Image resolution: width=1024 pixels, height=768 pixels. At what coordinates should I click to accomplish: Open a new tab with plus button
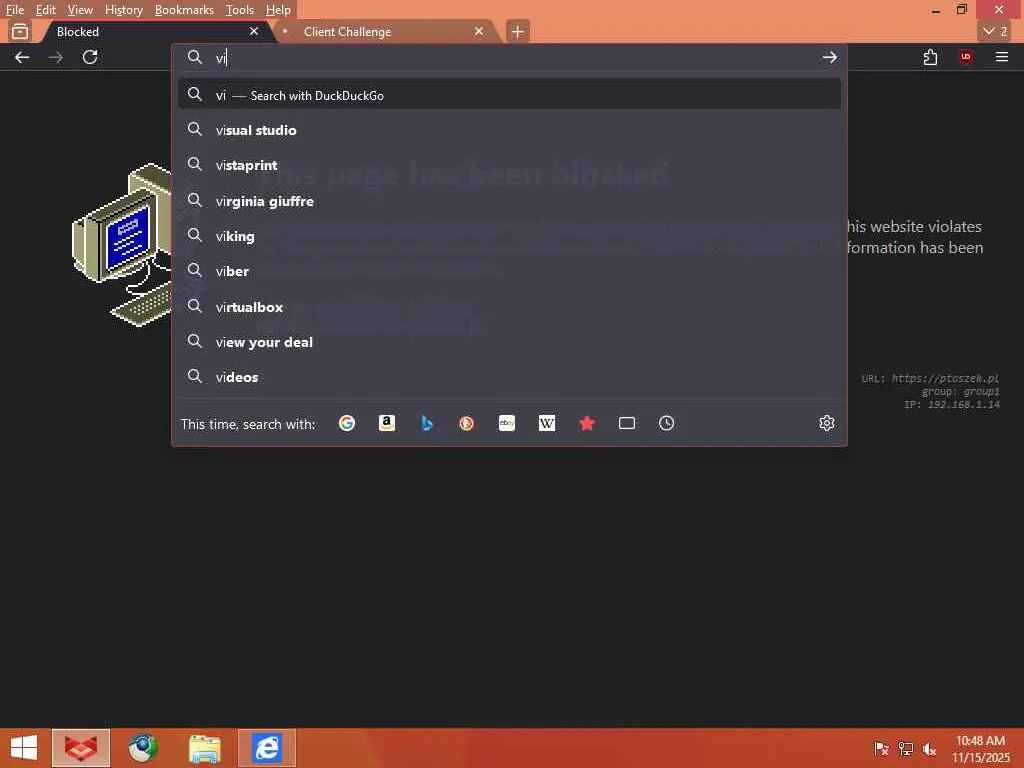click(x=517, y=31)
